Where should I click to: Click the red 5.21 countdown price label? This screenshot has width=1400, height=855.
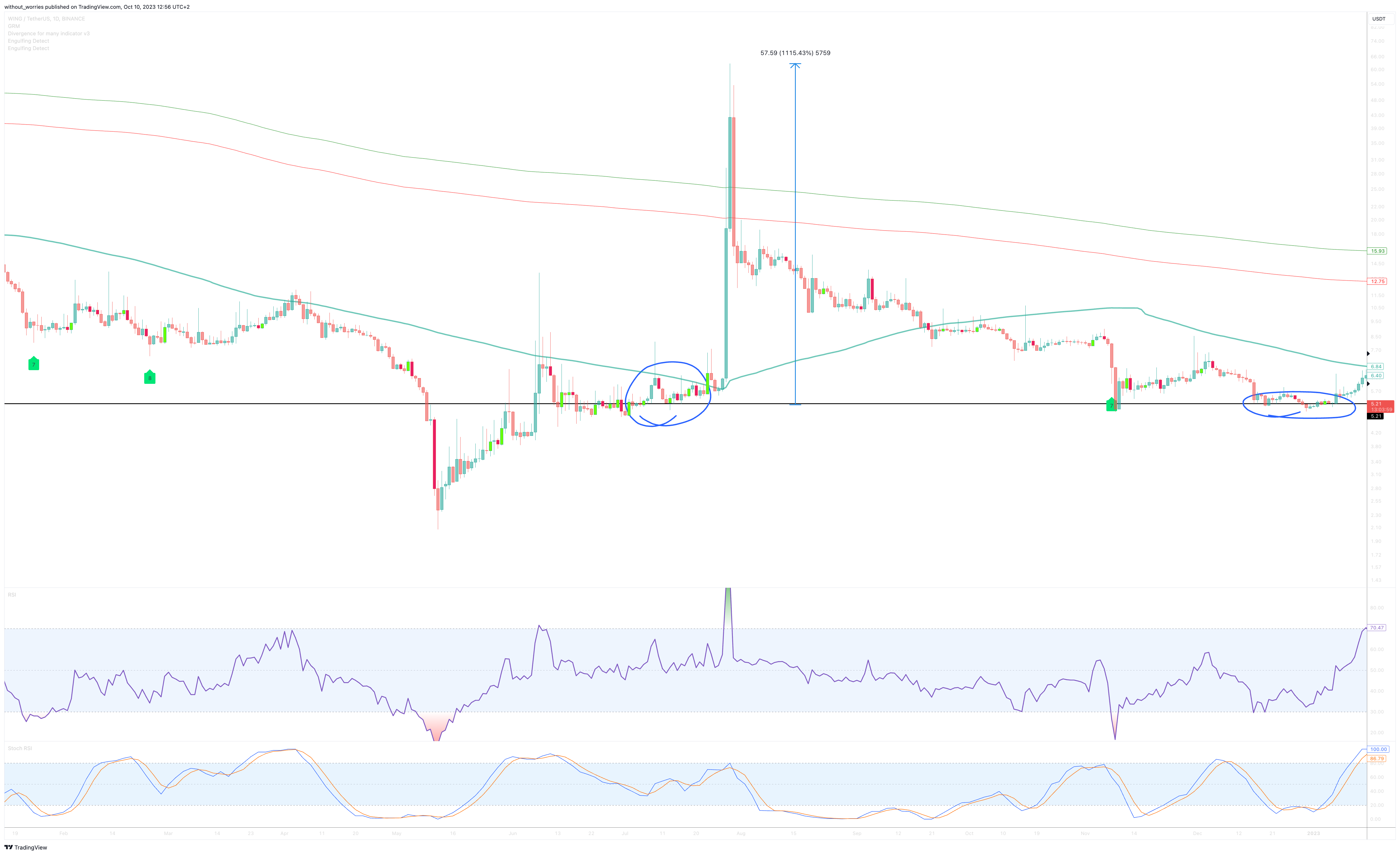(x=1381, y=407)
